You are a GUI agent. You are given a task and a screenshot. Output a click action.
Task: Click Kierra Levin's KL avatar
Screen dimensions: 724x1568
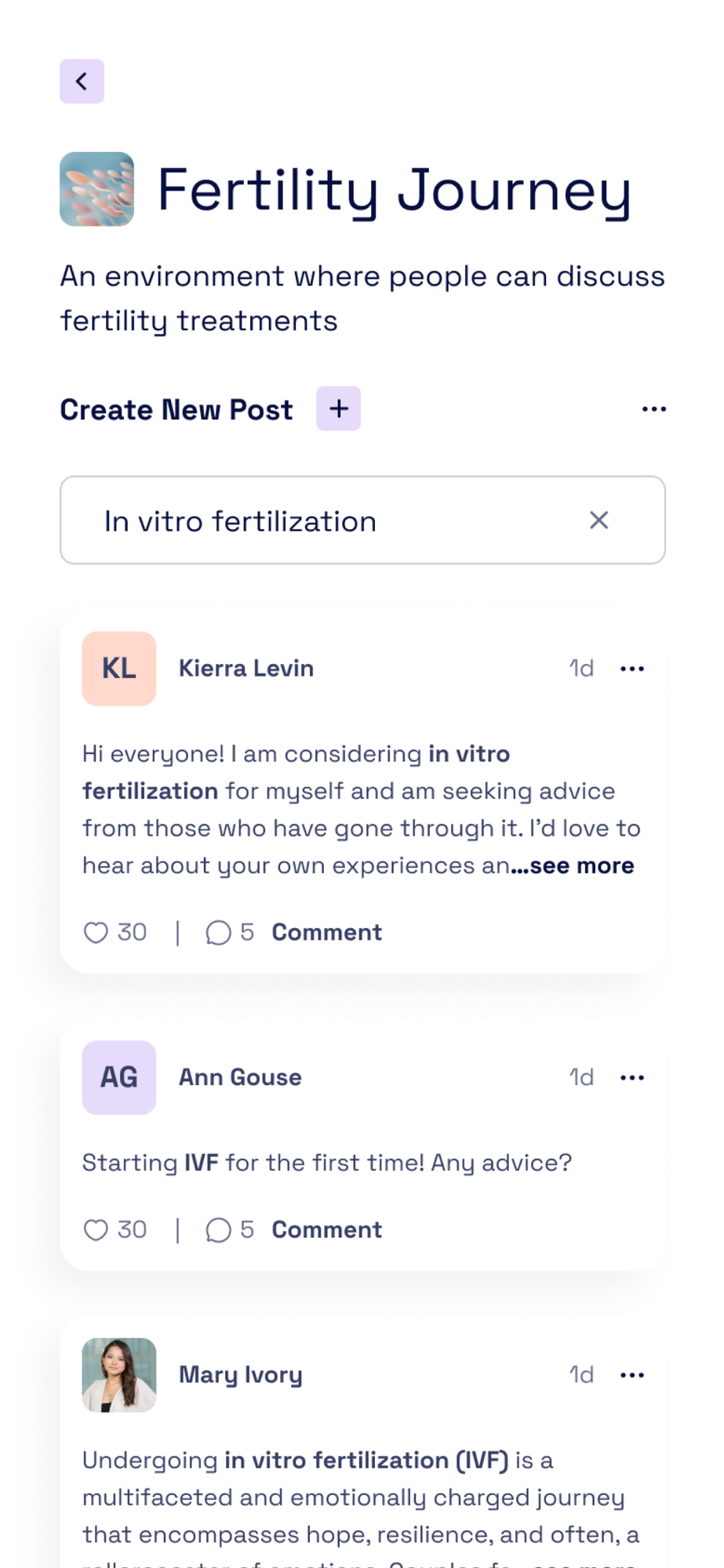click(119, 669)
